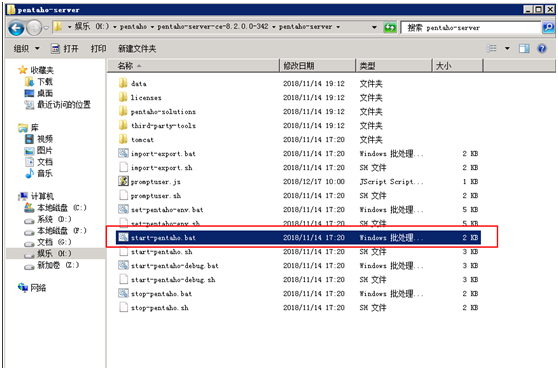Click 娱乐 (H:) in address breadcrumb

coord(92,27)
